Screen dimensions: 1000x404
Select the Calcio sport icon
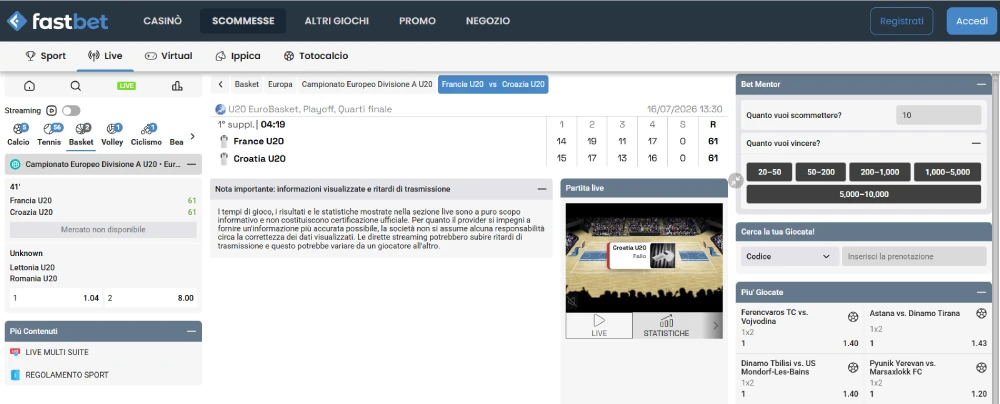tap(18, 130)
